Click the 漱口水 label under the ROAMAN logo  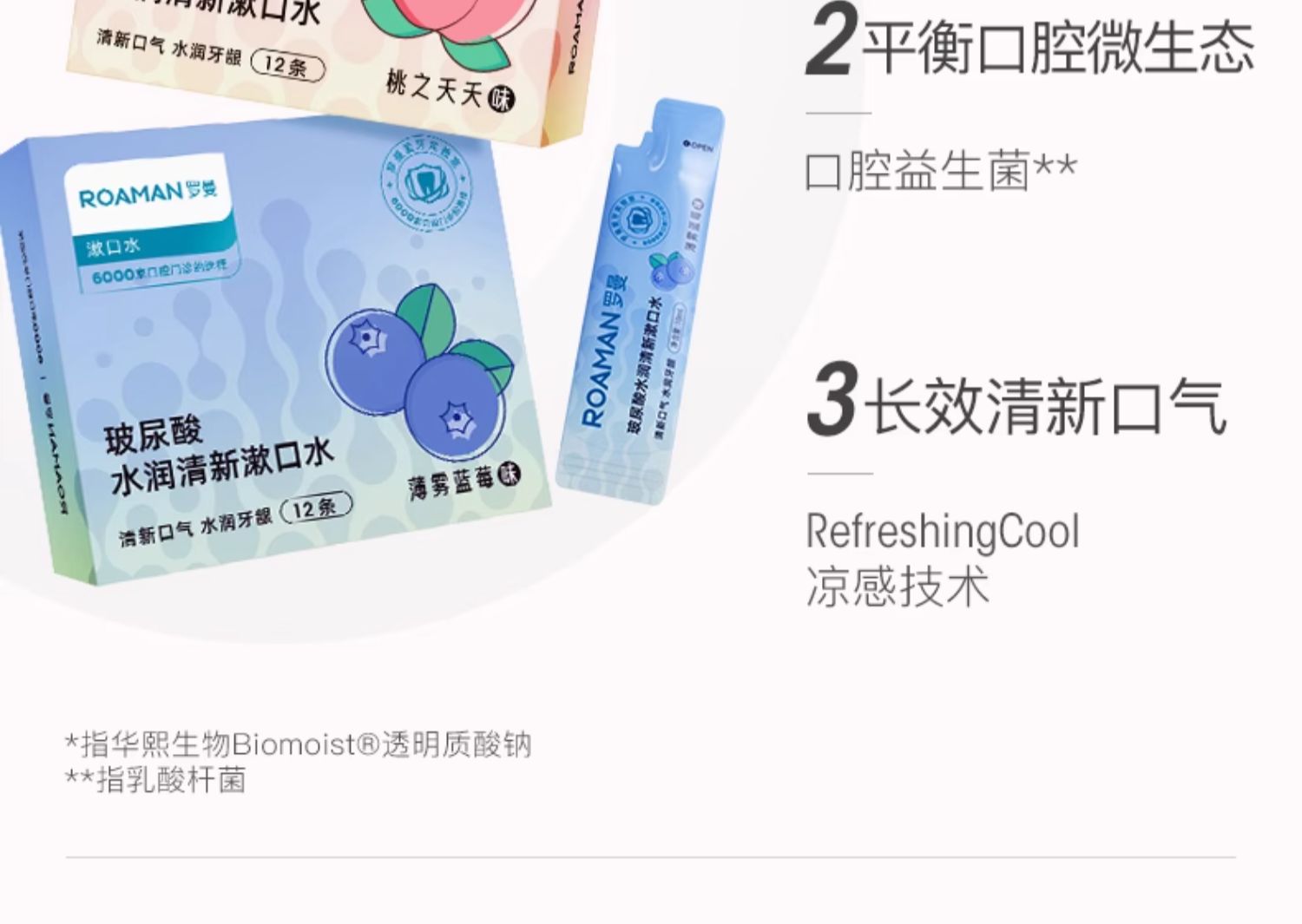pyautogui.click(x=114, y=247)
